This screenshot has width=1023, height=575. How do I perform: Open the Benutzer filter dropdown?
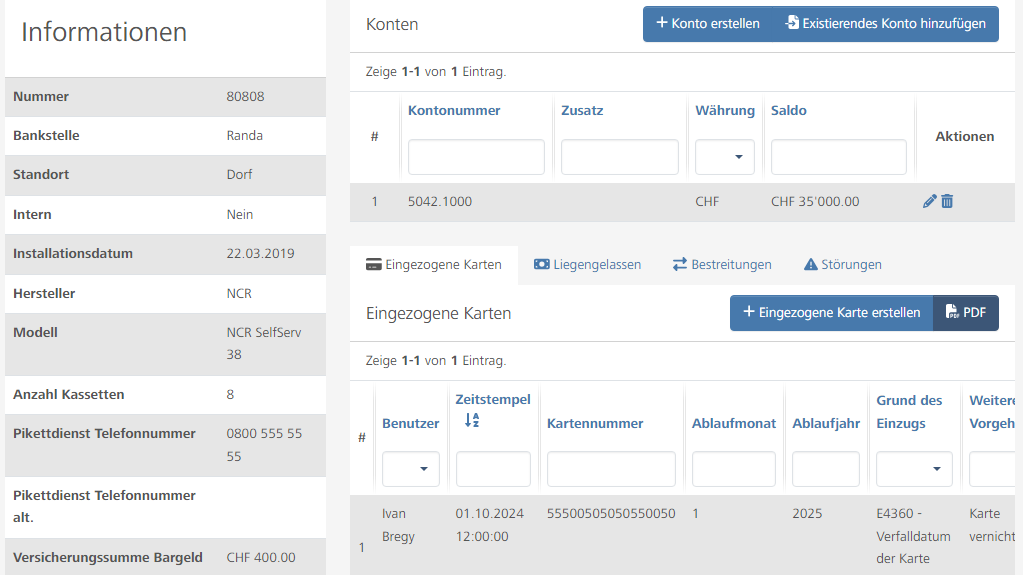coord(410,469)
